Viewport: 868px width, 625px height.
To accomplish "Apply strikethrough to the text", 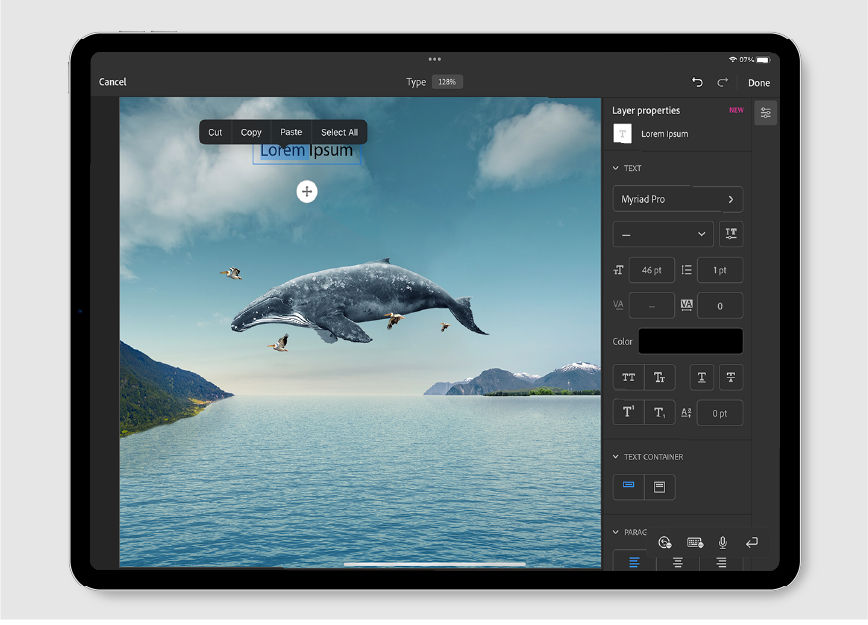I will click(x=731, y=377).
